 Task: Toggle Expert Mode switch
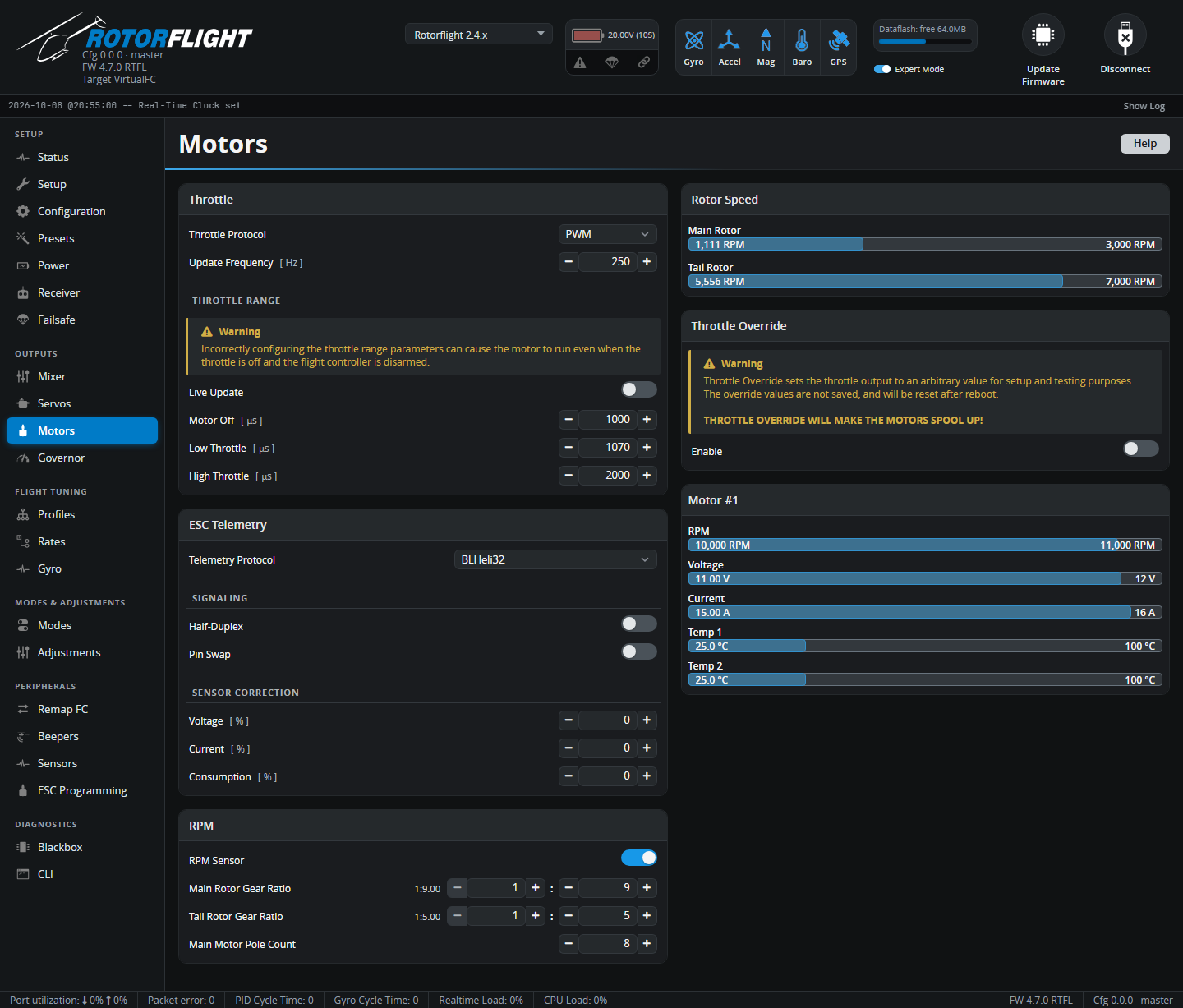[x=882, y=69]
